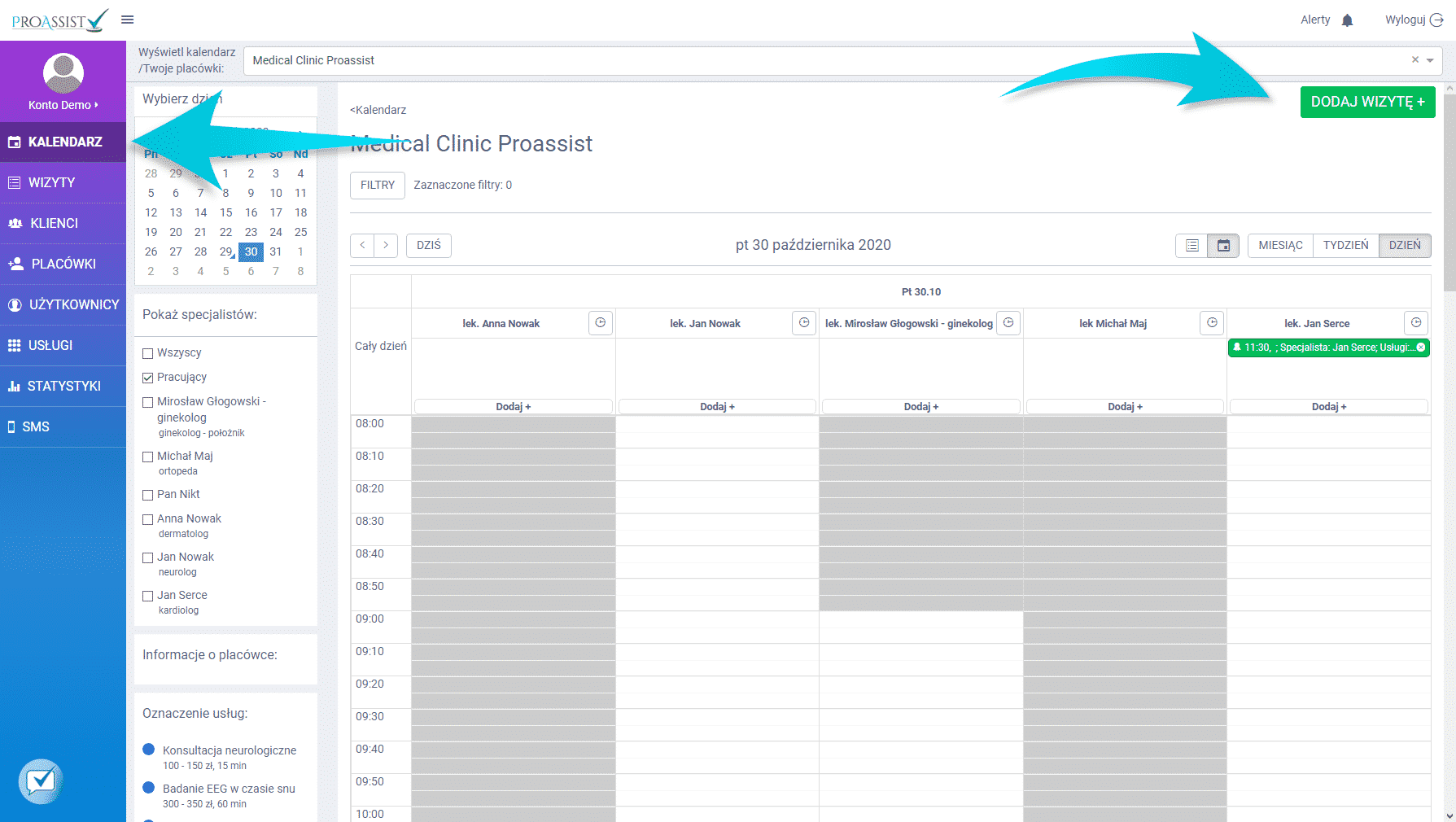Screen dimensions: 1456x822
Task: Switch to list view icon
Action: 1191,245
